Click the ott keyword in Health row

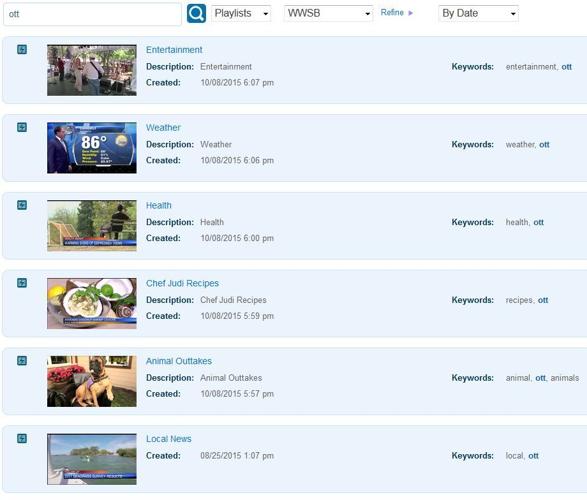(x=538, y=222)
